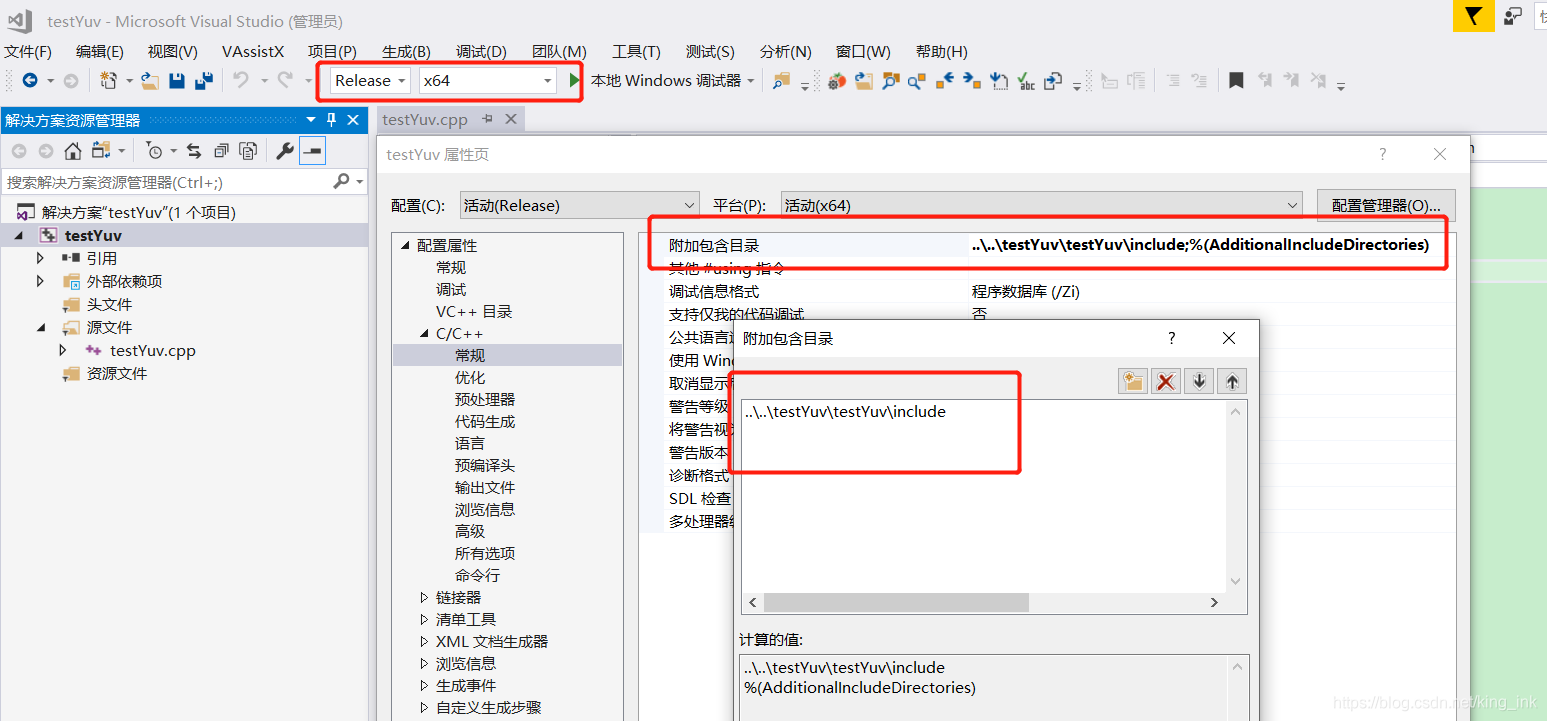Screen dimensions: 1547x721
Task: Click the Solution Explorer search magnifier icon
Action: click(x=342, y=181)
